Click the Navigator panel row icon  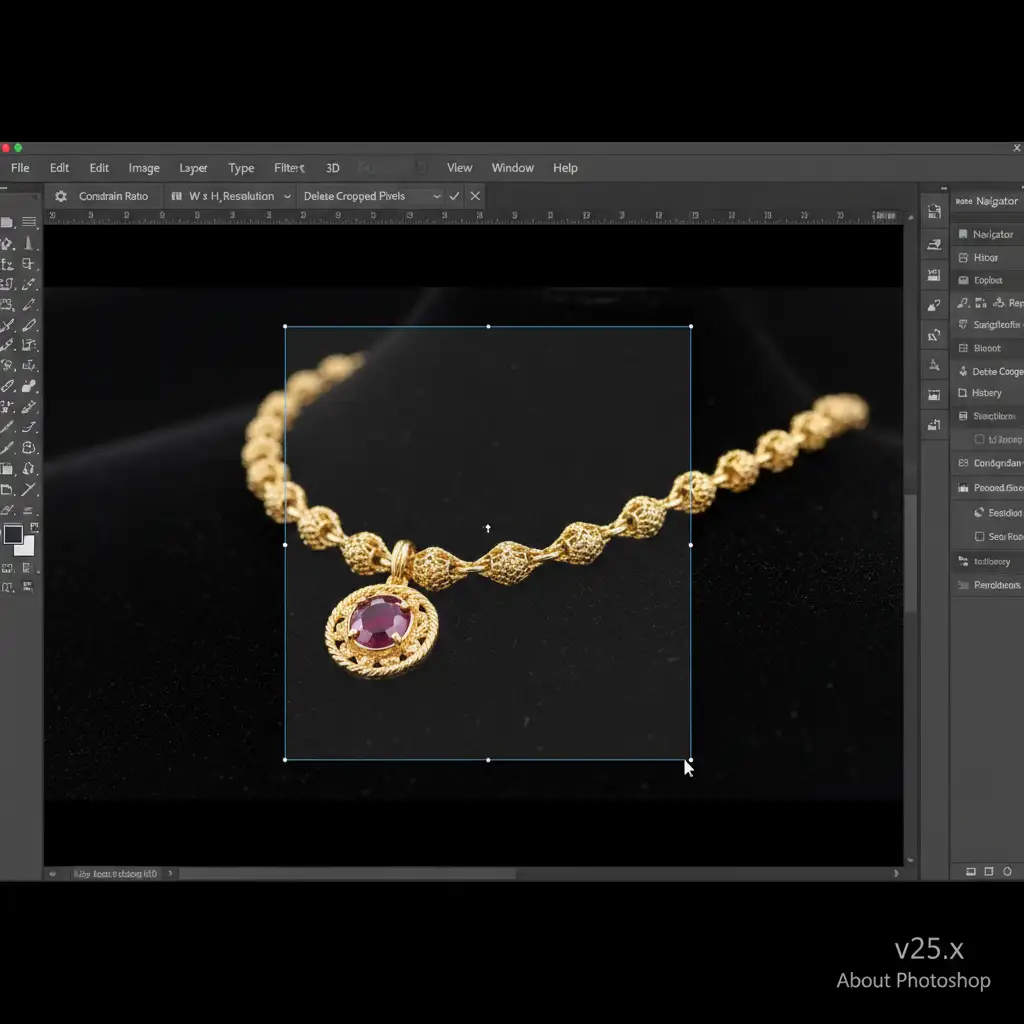click(x=963, y=234)
